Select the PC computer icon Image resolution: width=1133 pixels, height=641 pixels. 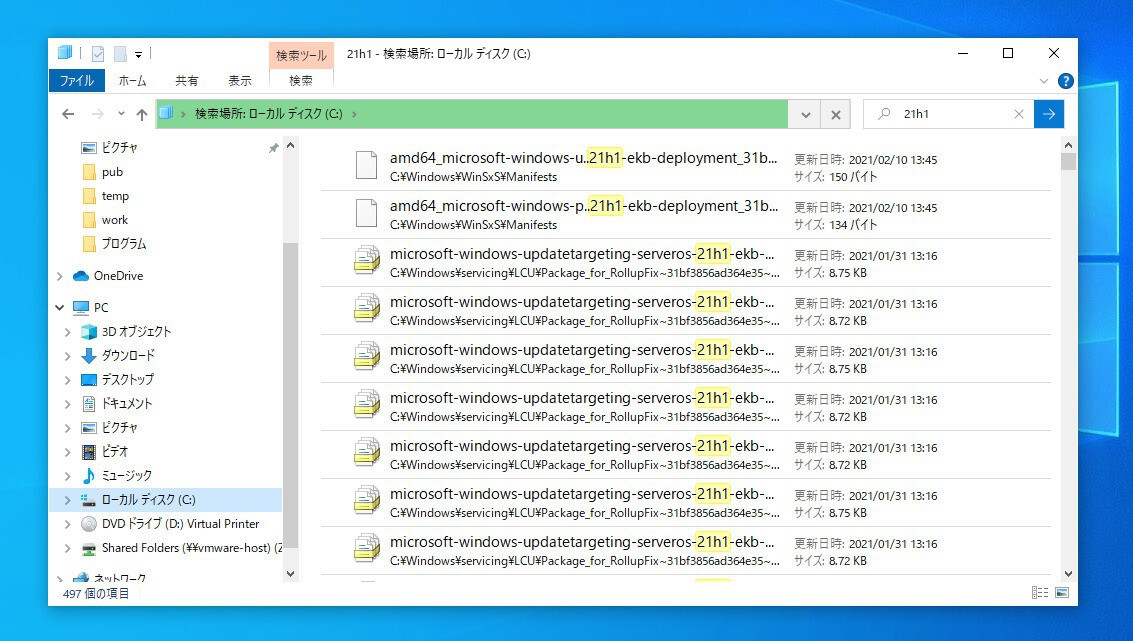point(81,308)
